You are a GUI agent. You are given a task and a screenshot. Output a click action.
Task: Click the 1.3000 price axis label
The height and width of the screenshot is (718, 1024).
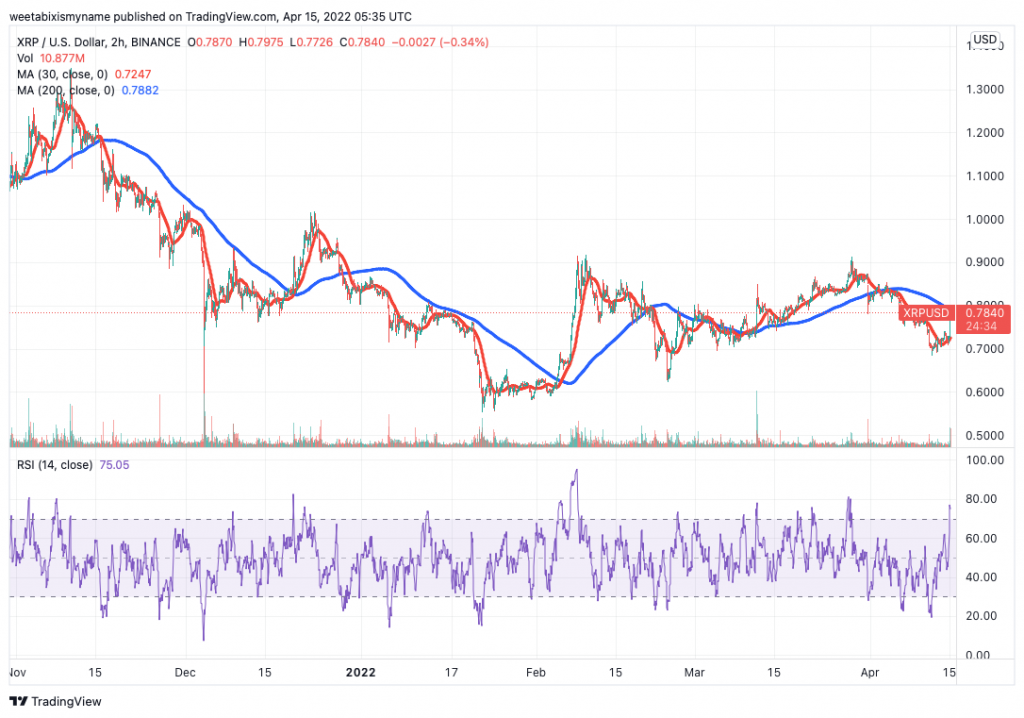click(985, 90)
